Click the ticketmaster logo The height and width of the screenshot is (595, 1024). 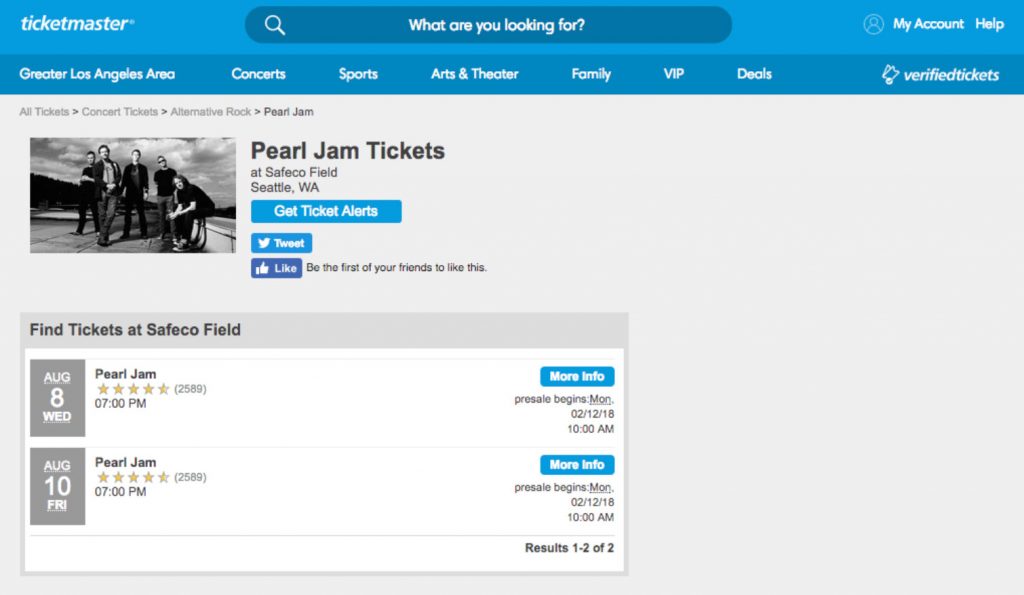click(77, 23)
